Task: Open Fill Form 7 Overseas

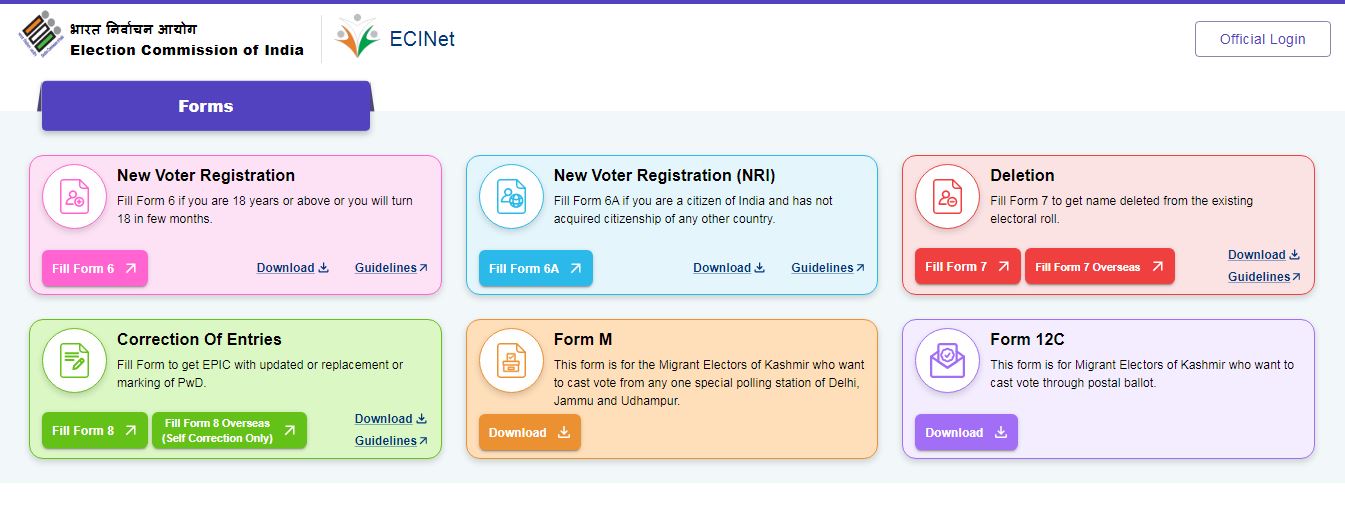Action: click(x=1099, y=266)
